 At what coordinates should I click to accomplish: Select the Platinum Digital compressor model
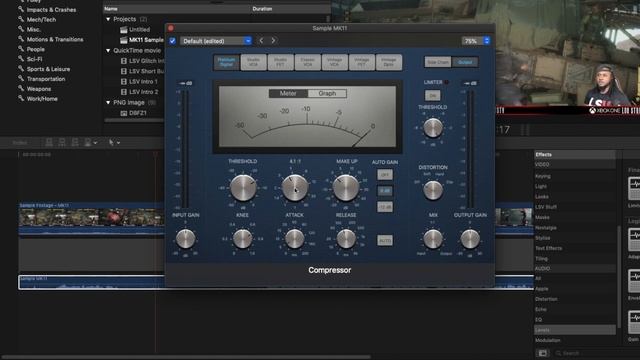(x=226, y=62)
